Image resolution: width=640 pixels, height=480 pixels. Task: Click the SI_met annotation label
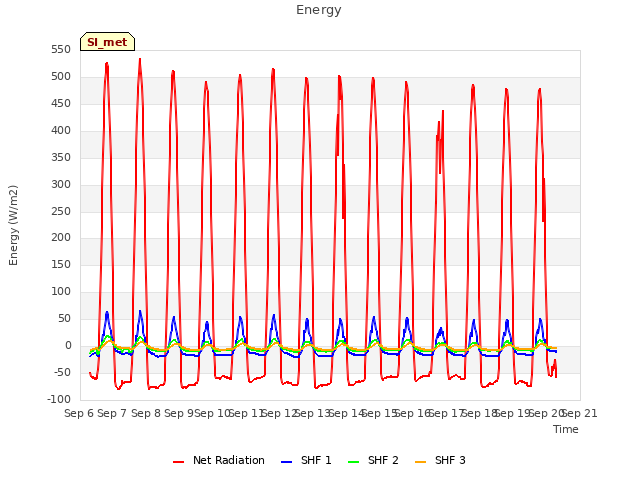(x=107, y=42)
